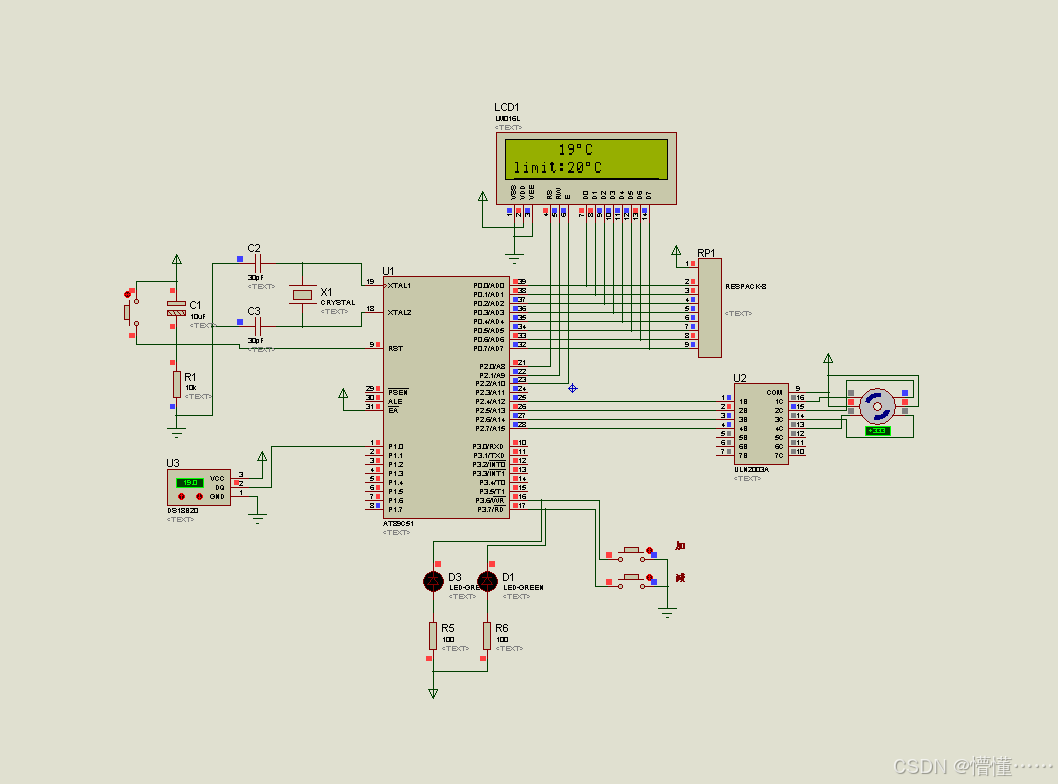Image resolution: width=1058 pixels, height=784 pixels.
Task: Click the stepper motor symbol
Action: pos(877,406)
